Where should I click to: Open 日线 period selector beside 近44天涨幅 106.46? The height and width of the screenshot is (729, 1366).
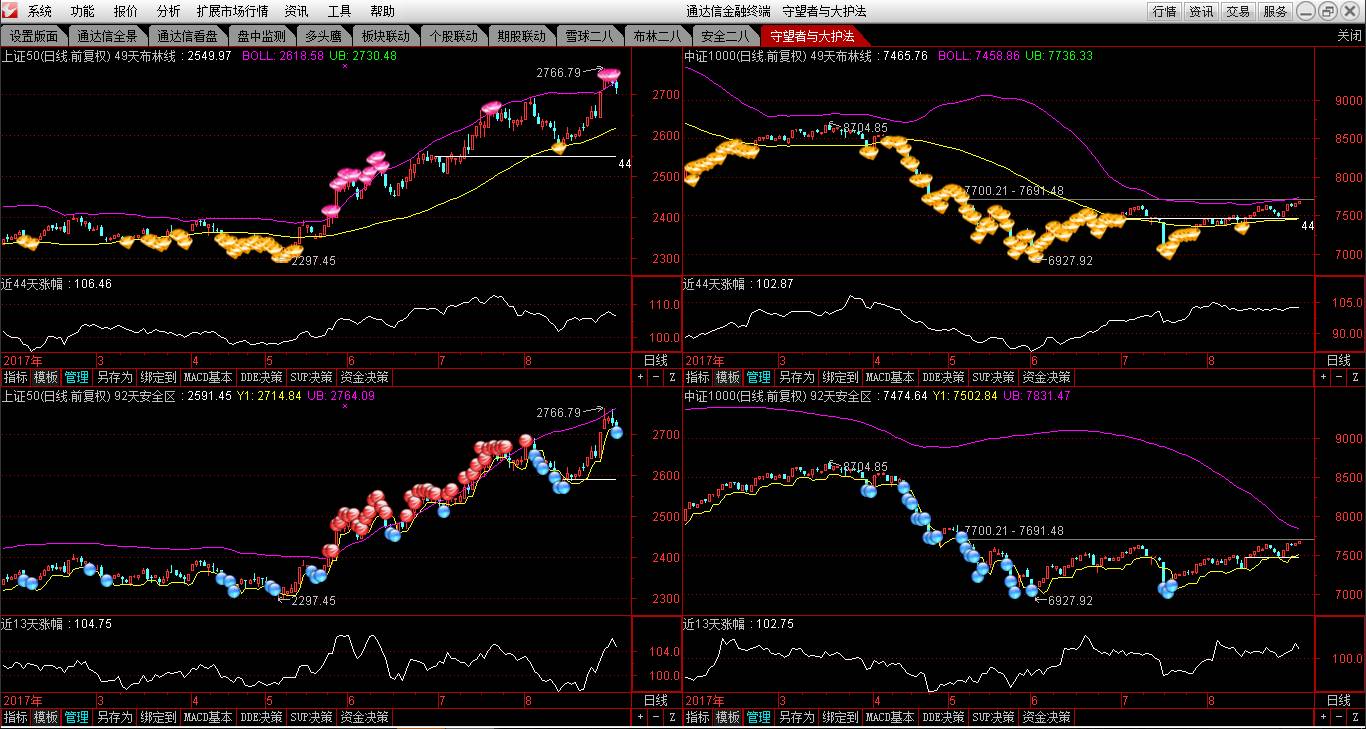tap(656, 360)
